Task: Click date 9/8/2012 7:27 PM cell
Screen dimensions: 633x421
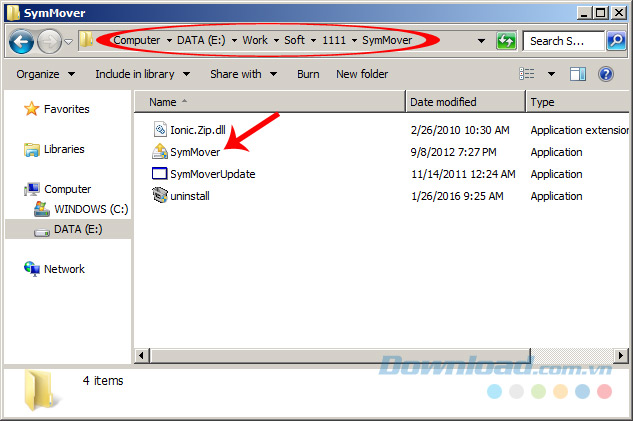Action: point(453,152)
